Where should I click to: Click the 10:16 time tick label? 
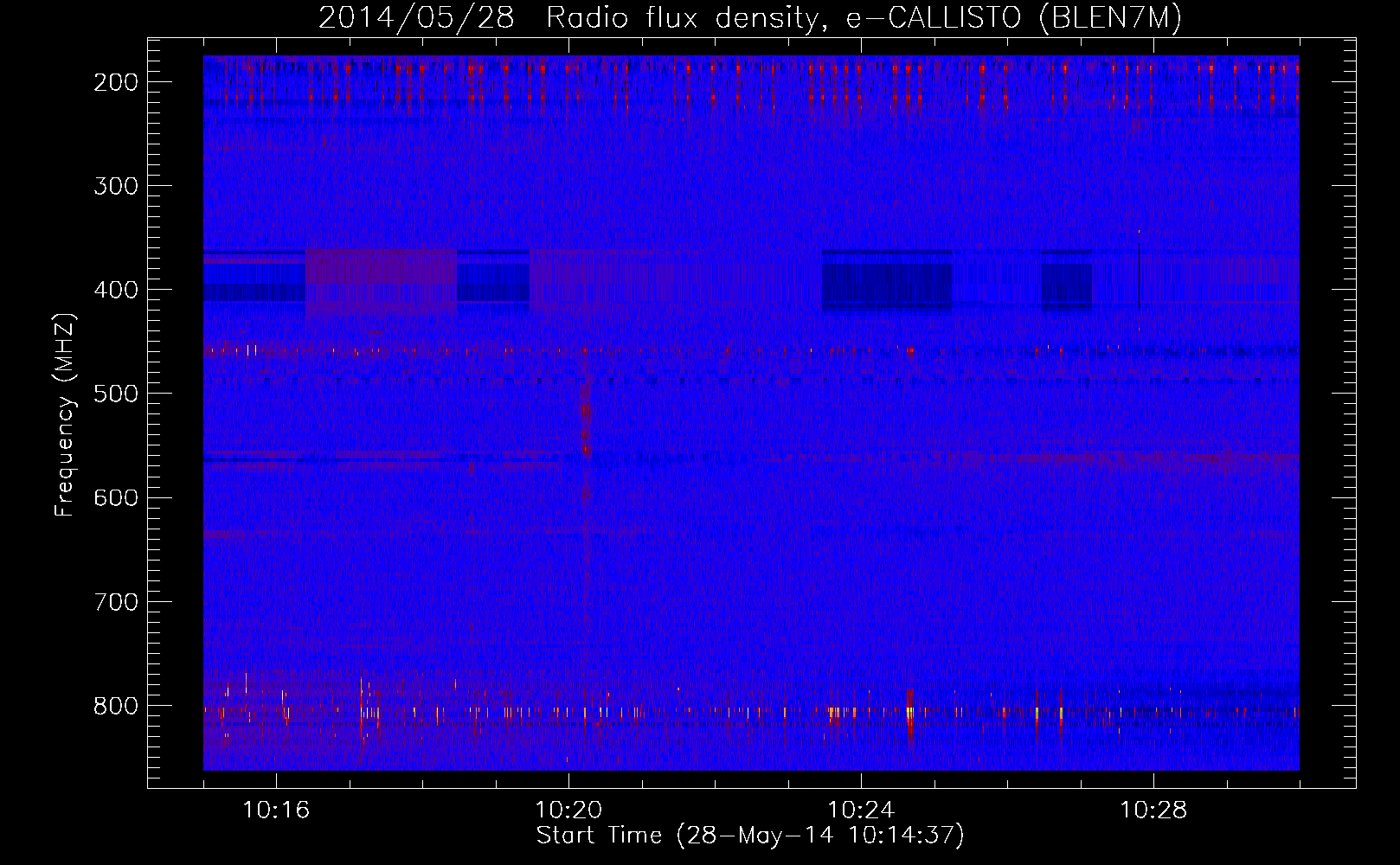tap(276, 811)
